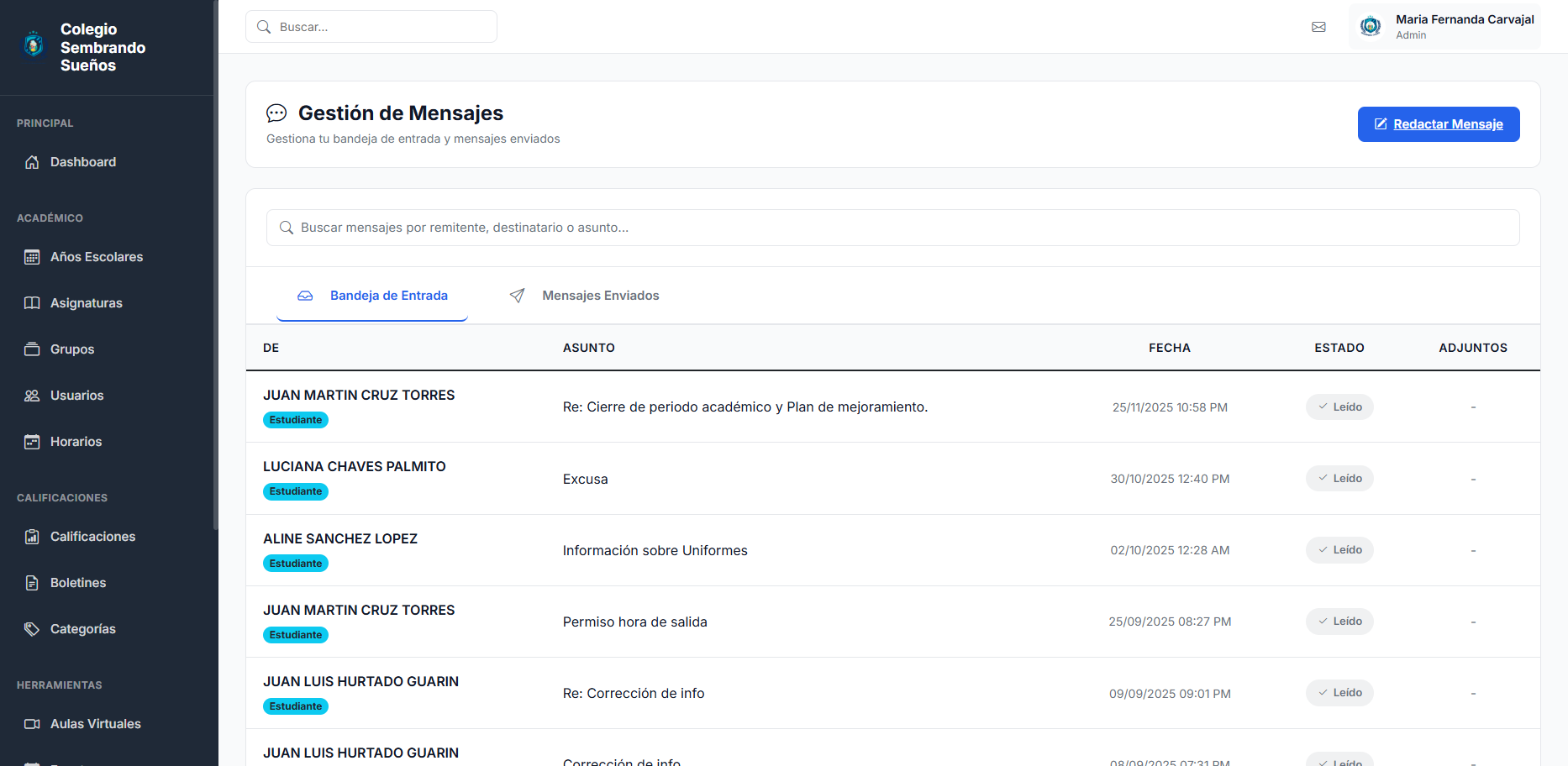Open the Horarios schedule icon
The width and height of the screenshot is (1568, 766).
click(x=32, y=442)
